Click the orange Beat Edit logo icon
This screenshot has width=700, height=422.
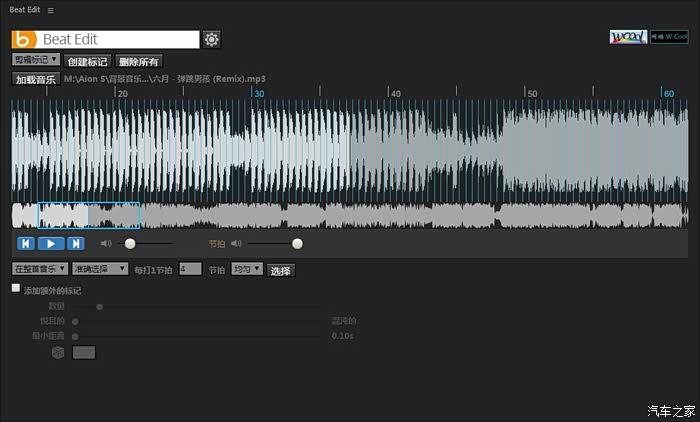click(24, 39)
